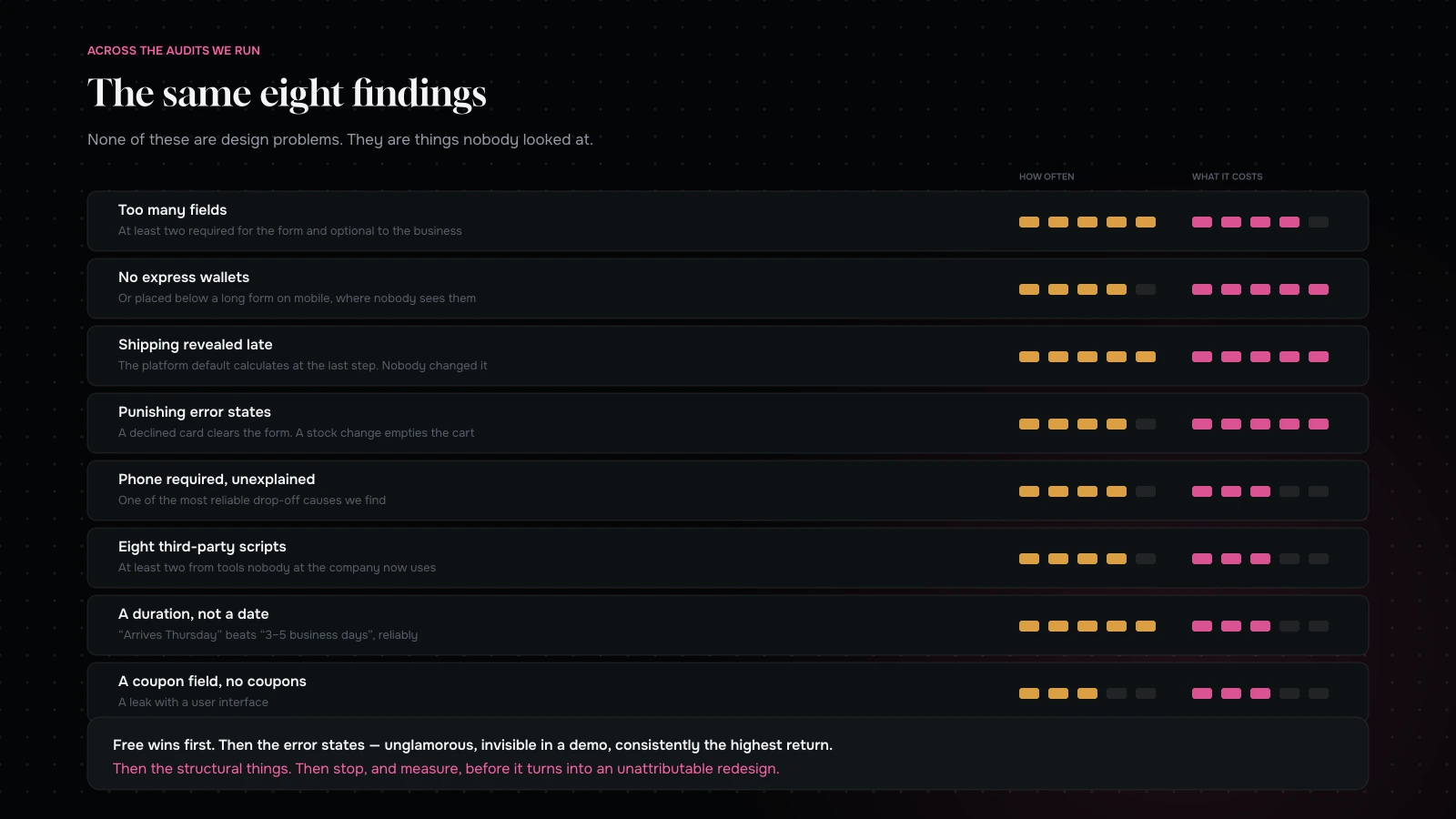Click the 'Across the audits we run' label

[174, 51]
